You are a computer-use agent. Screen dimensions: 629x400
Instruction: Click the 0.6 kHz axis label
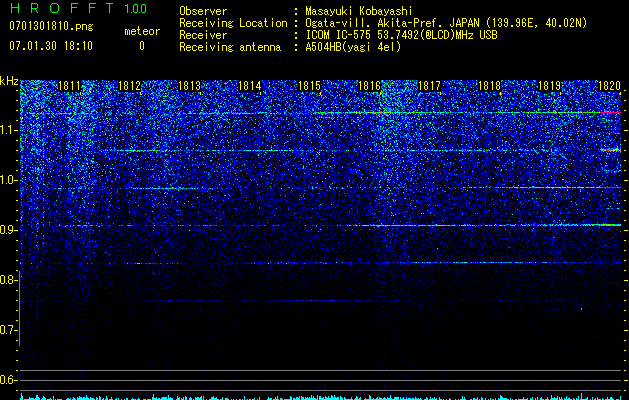click(8, 380)
